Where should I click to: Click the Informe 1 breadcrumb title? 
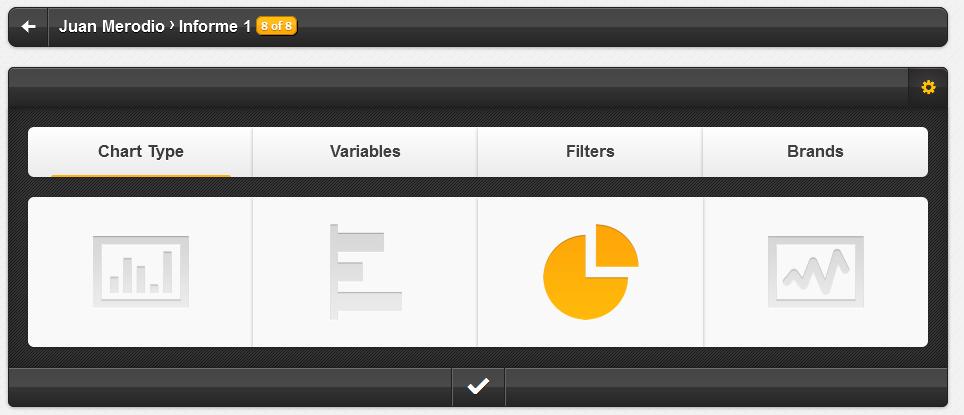(x=215, y=26)
